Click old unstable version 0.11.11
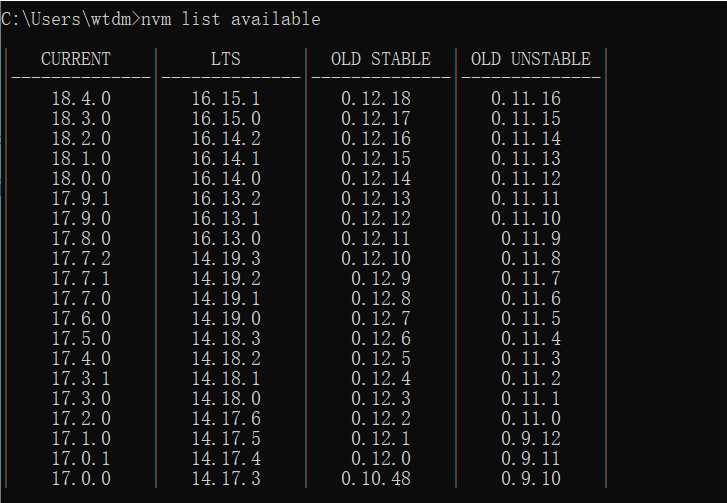Screen dimensions: 727x503 coord(526,198)
